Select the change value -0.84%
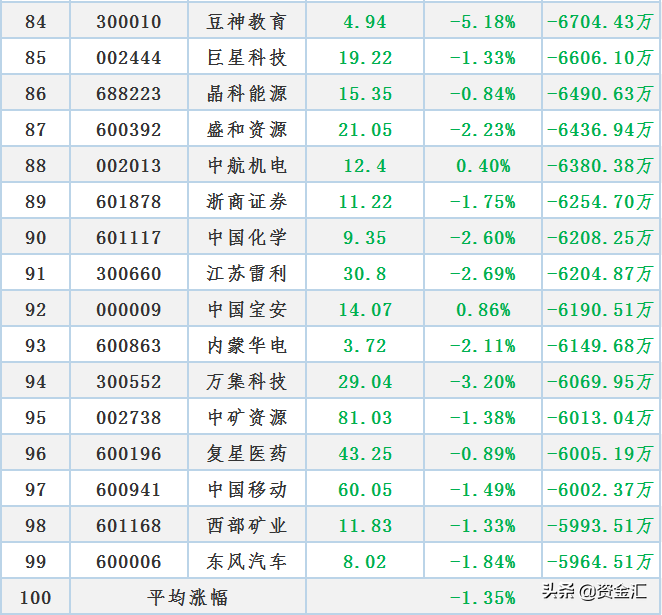Screen dimensions: 662x615 (483, 94)
